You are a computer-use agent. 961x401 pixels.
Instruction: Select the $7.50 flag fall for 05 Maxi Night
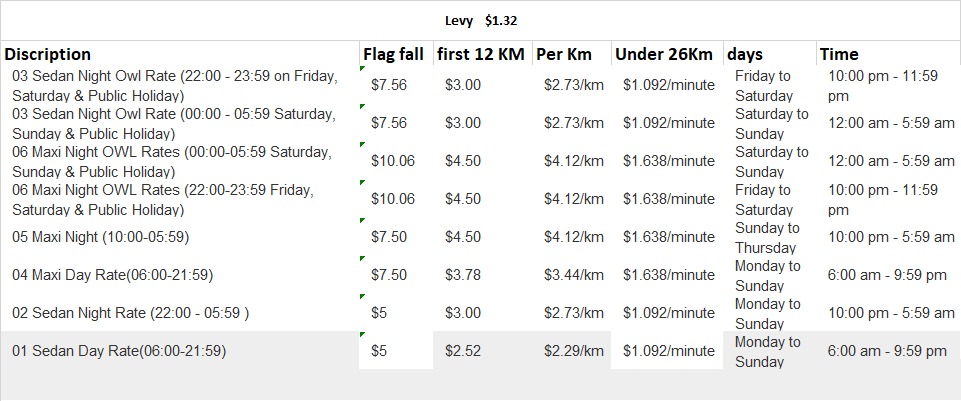(388, 237)
